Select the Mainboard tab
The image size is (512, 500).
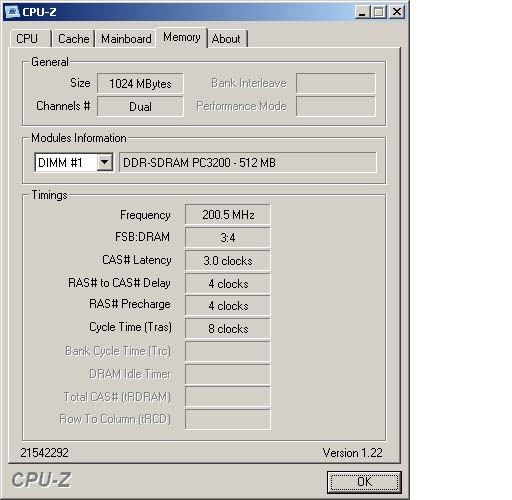coord(126,39)
